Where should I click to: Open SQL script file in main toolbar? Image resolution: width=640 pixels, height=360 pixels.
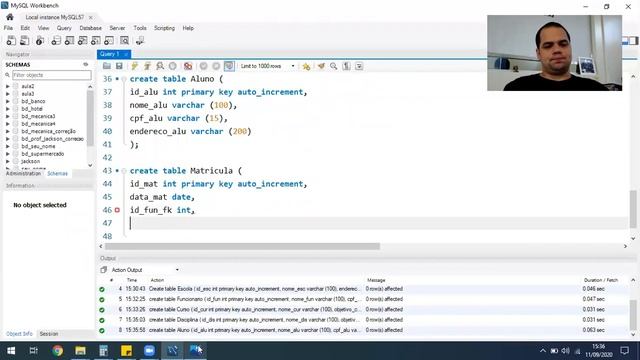[x=24, y=40]
